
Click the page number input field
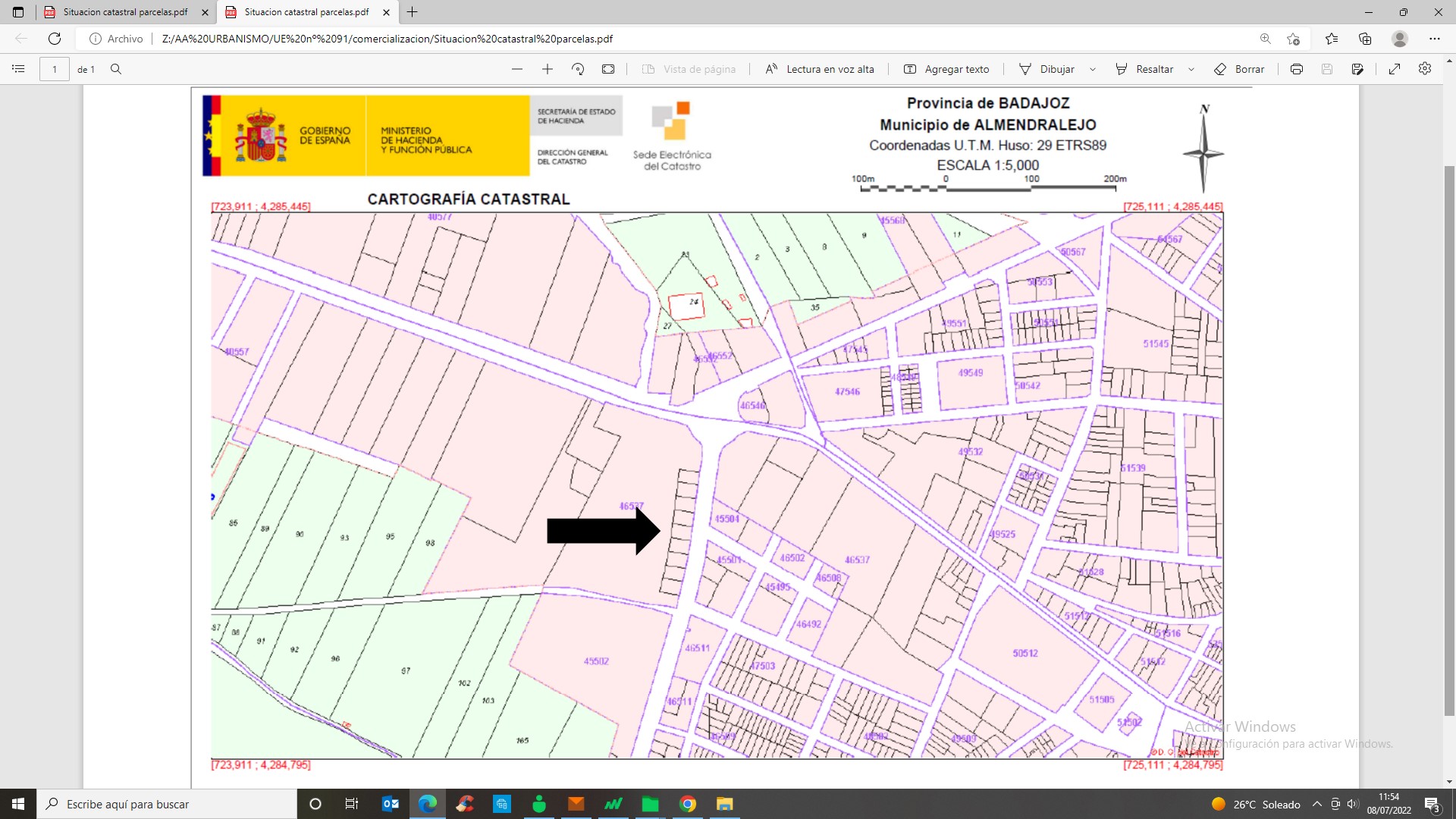pyautogui.click(x=55, y=69)
